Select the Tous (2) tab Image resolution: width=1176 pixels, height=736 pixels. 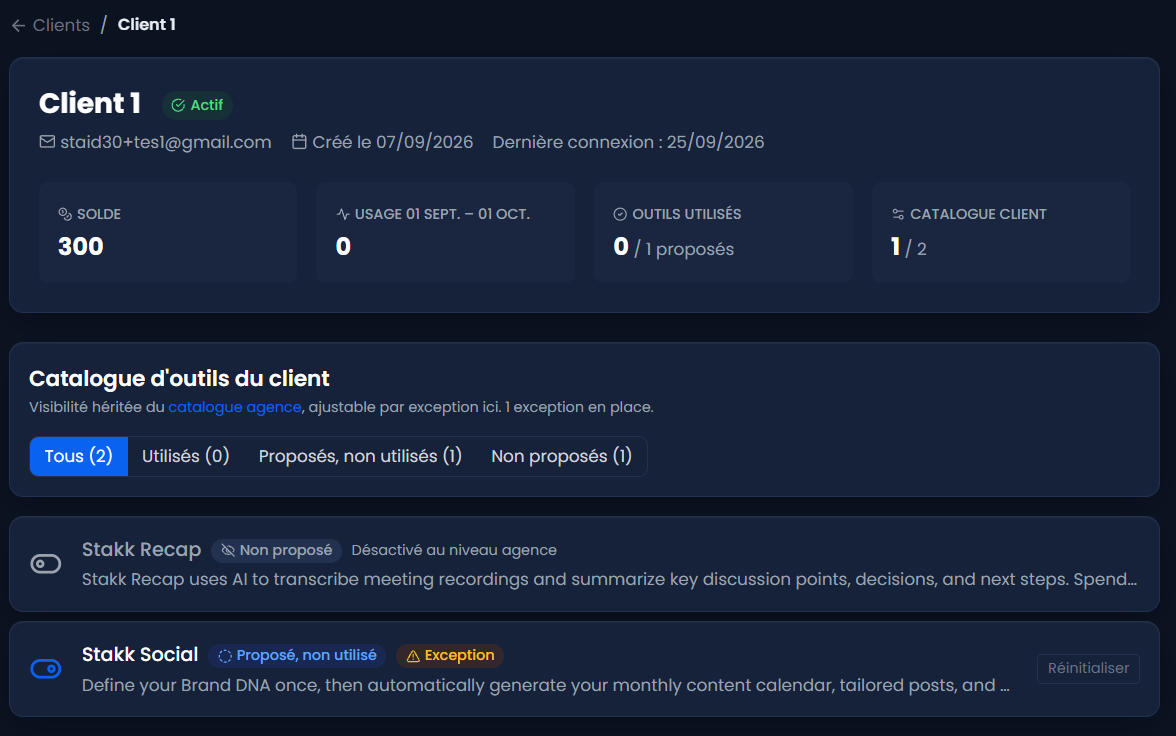[x=79, y=456]
